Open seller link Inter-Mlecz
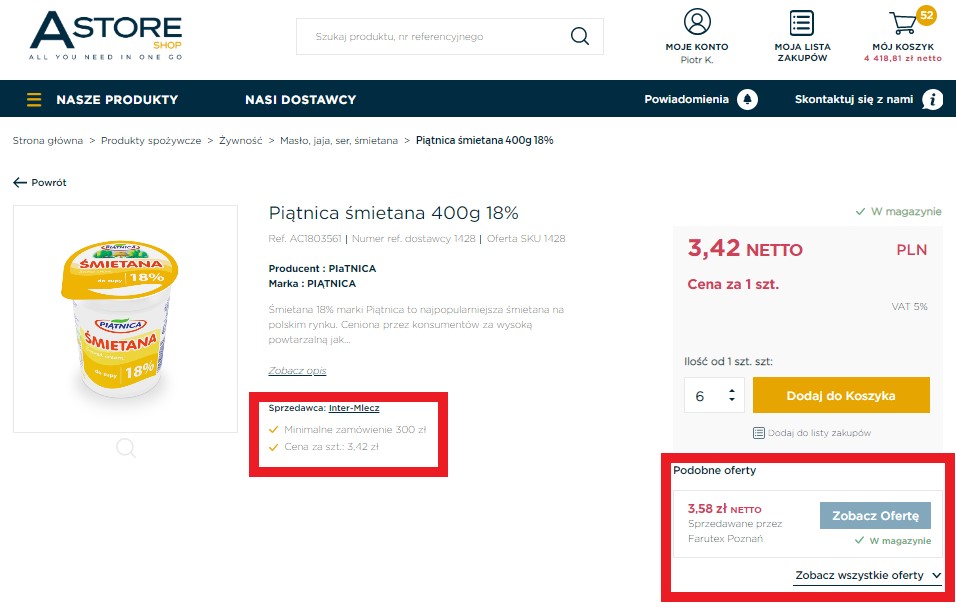 point(354,408)
